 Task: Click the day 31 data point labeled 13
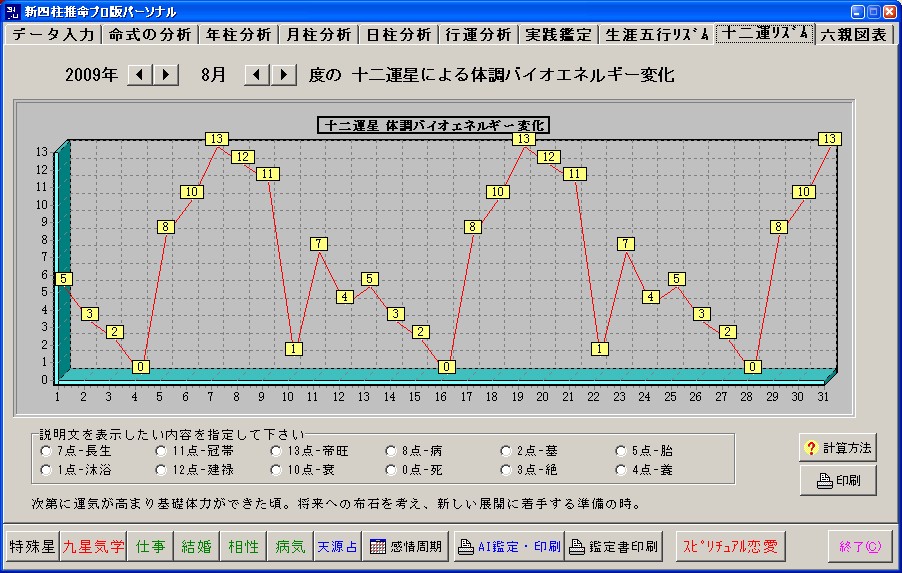pyautogui.click(x=830, y=139)
